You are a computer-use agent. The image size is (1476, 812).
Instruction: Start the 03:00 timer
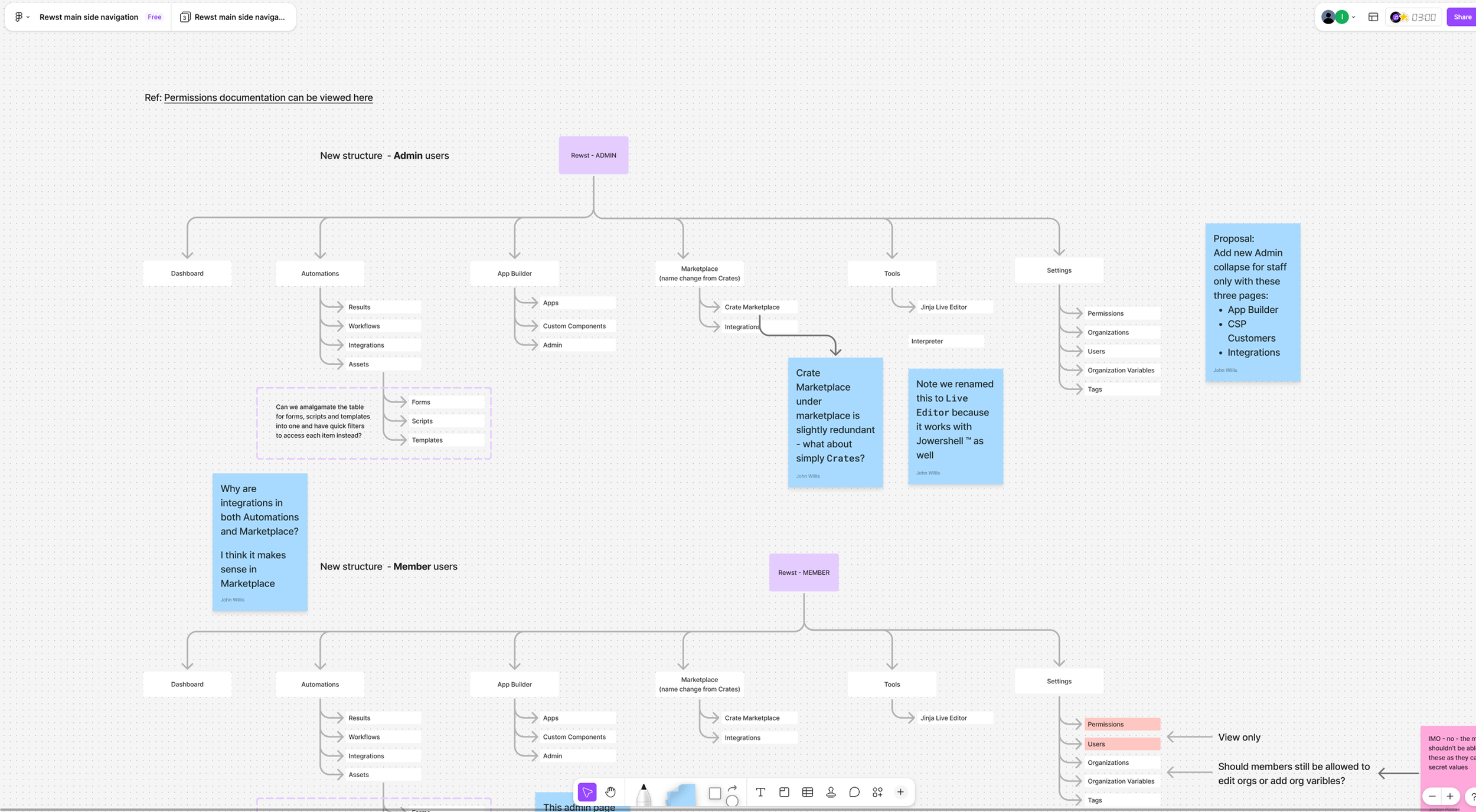(x=1423, y=17)
